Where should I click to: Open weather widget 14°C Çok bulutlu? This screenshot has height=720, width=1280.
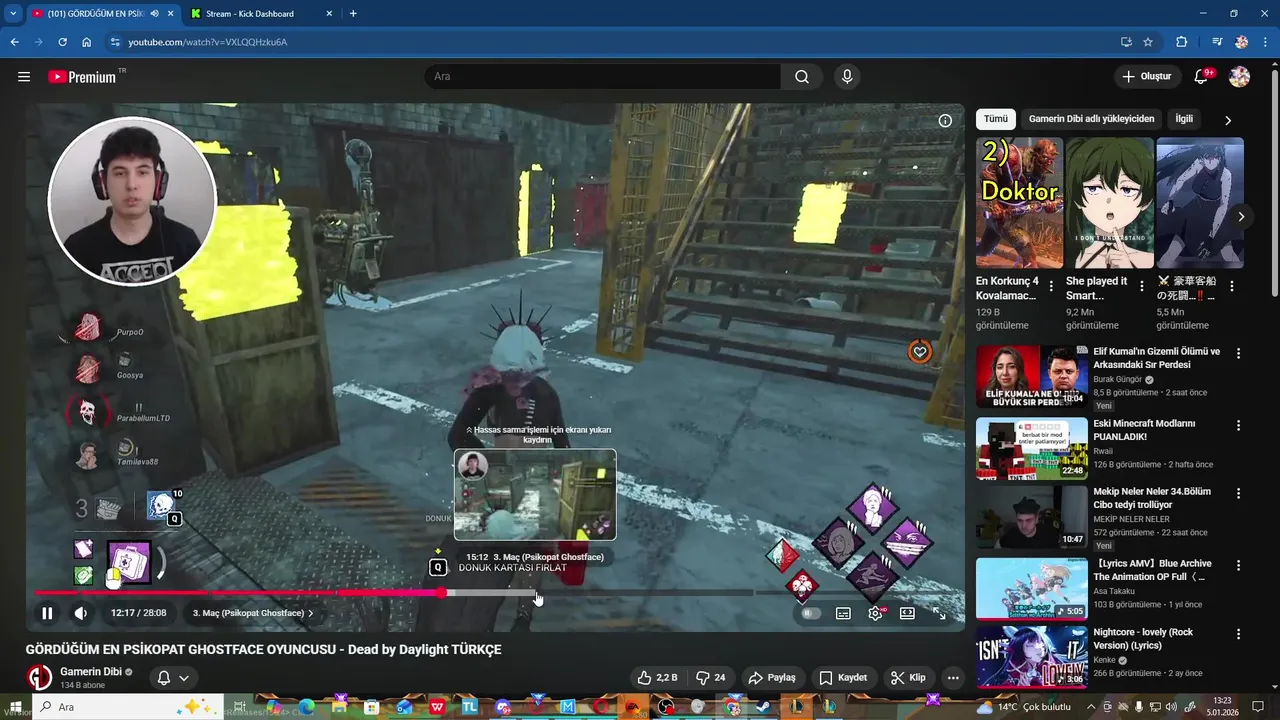[x=1024, y=707]
